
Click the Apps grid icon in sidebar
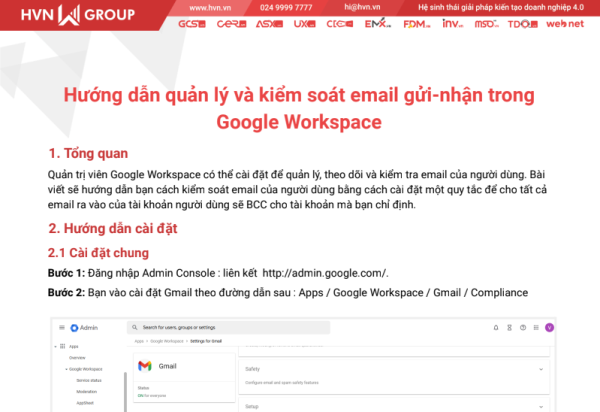[x=63, y=346]
